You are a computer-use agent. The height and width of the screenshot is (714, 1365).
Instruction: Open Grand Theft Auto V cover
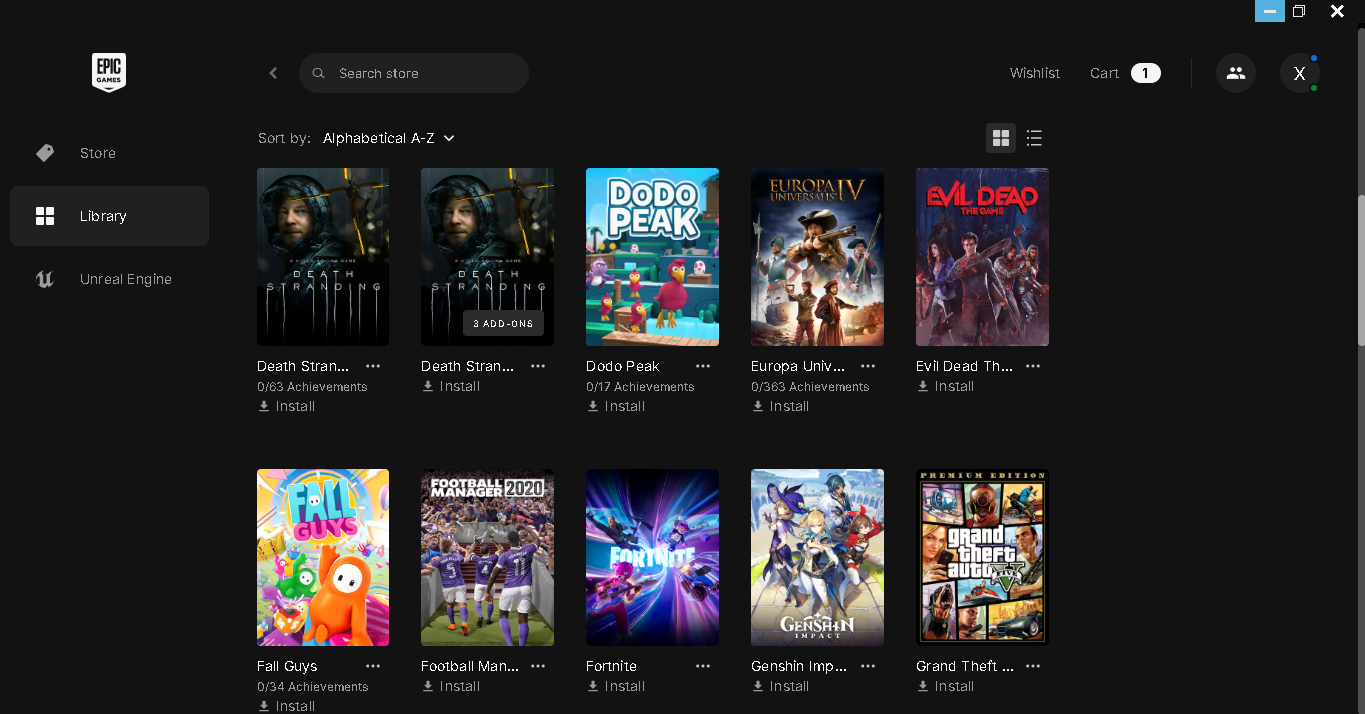[982, 557]
